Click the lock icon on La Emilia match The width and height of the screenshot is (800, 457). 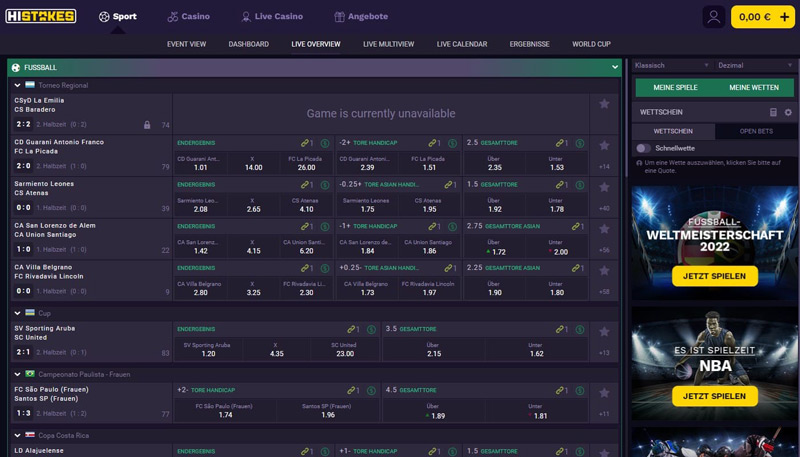pos(147,125)
